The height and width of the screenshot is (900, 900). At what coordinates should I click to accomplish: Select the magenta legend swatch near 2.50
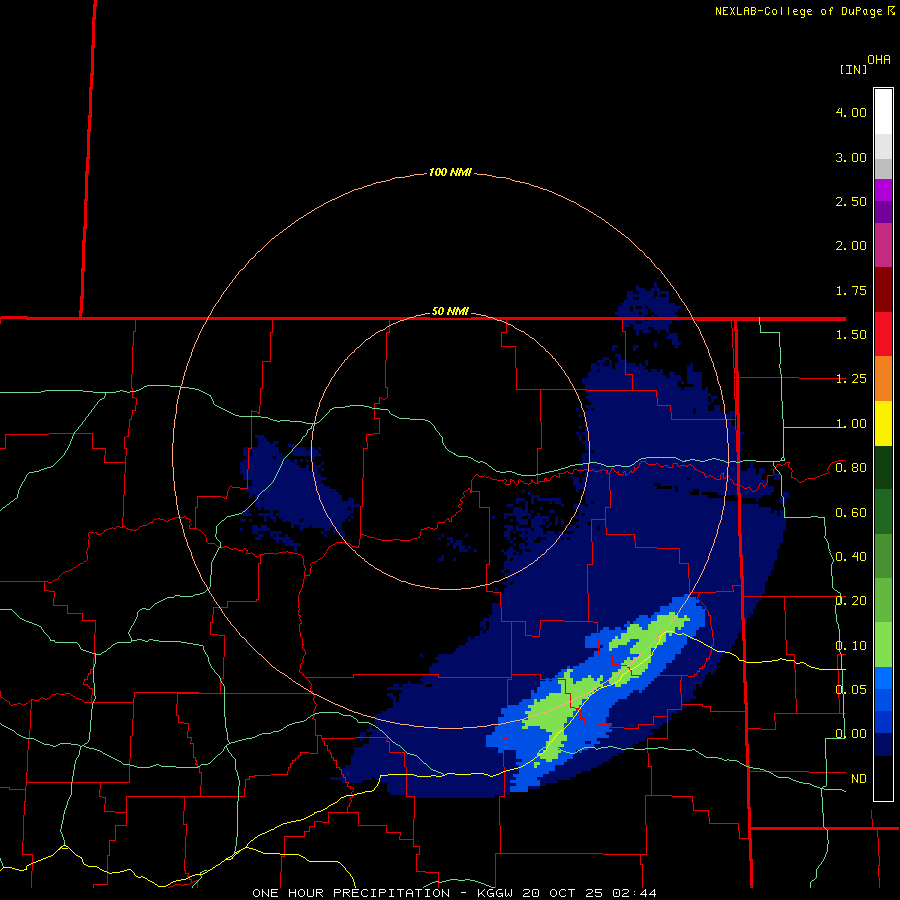[883, 190]
